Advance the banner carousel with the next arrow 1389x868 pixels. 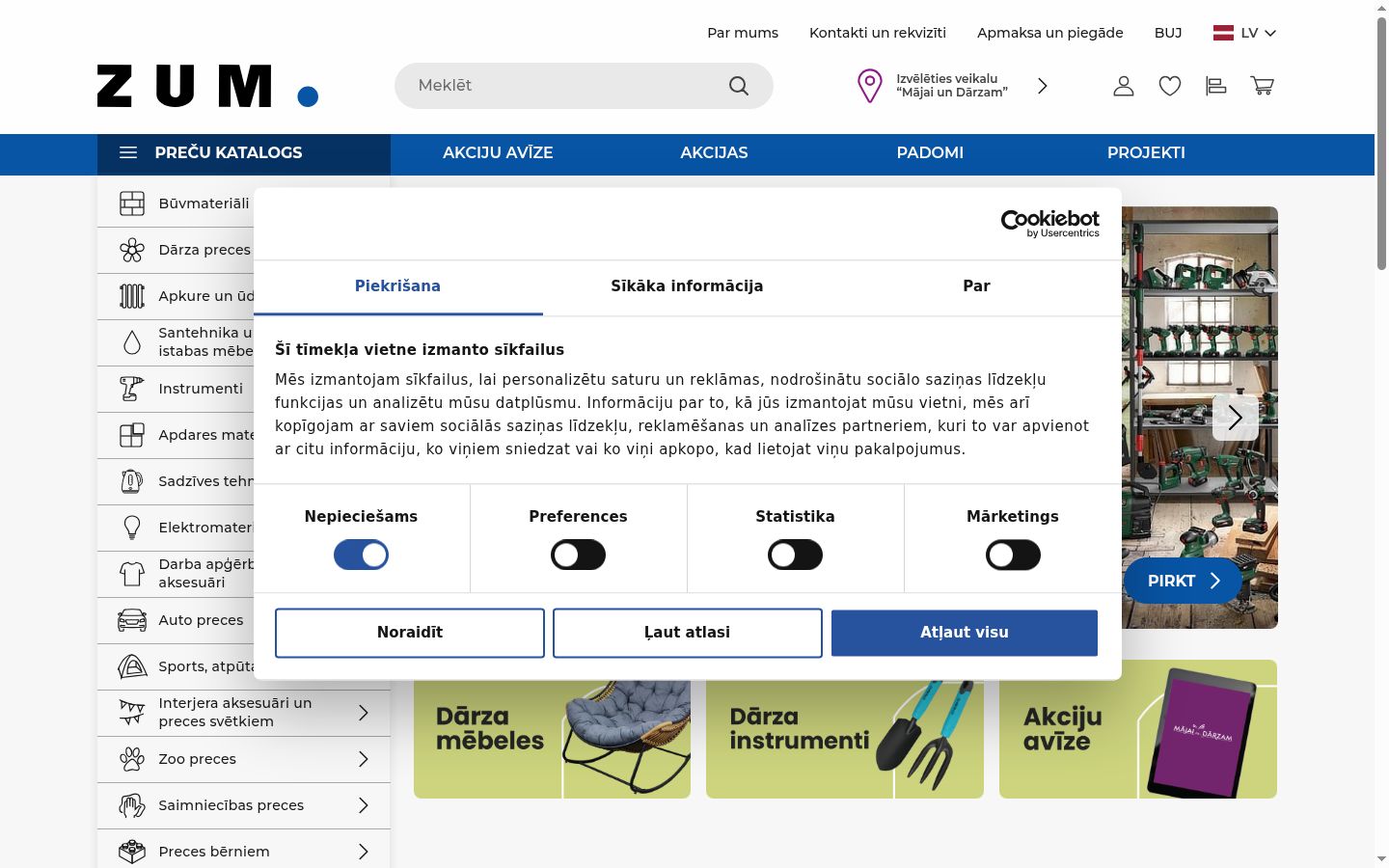pos(1236,418)
